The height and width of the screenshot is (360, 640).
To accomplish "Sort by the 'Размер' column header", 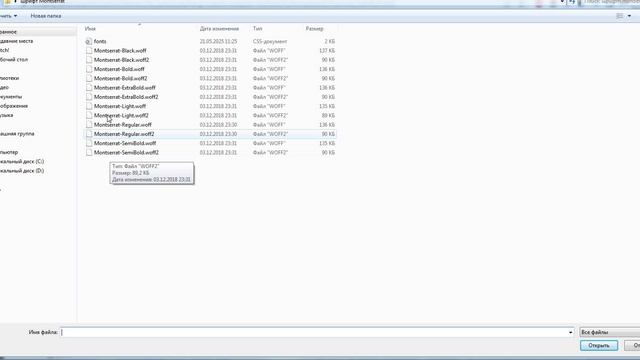I will (x=314, y=29).
